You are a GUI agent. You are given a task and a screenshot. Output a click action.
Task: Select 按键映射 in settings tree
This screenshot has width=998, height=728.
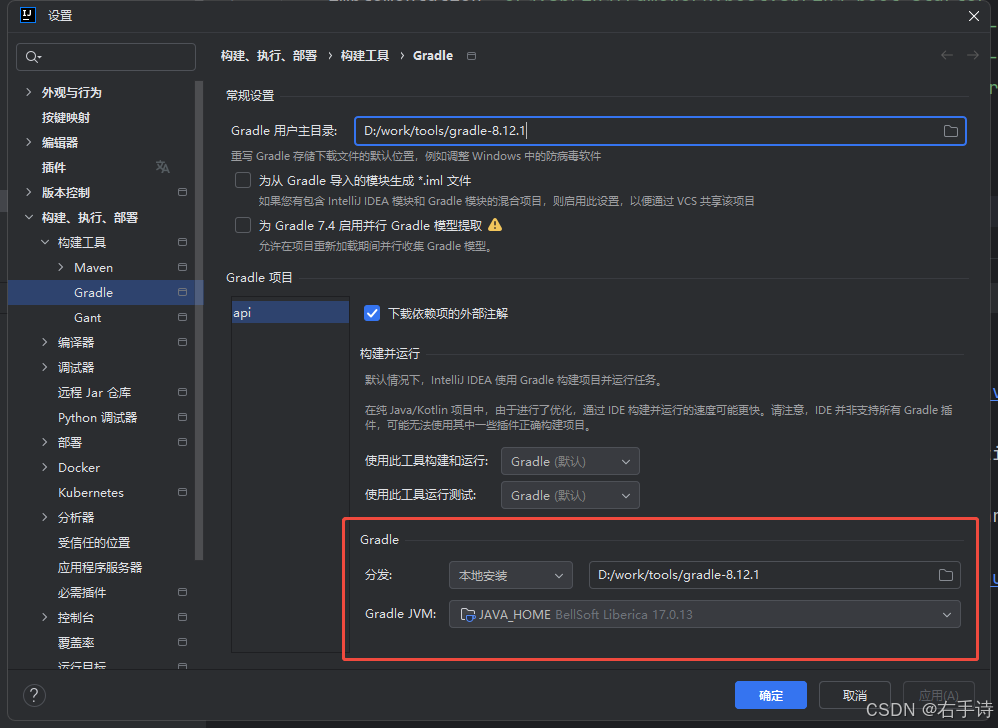66,118
